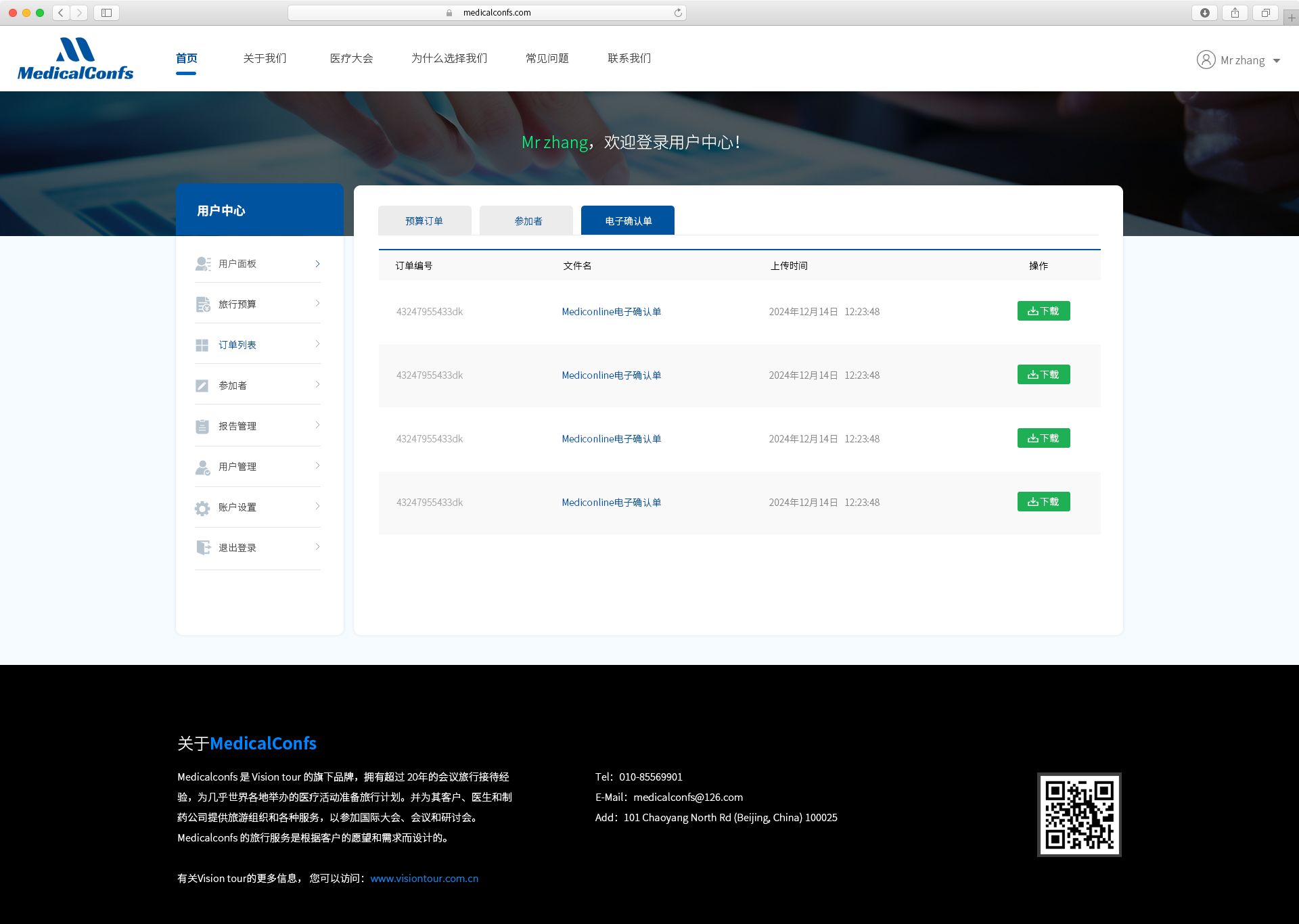1299x924 pixels.
Task: Click the Safari forward button
Action: pos(79,13)
